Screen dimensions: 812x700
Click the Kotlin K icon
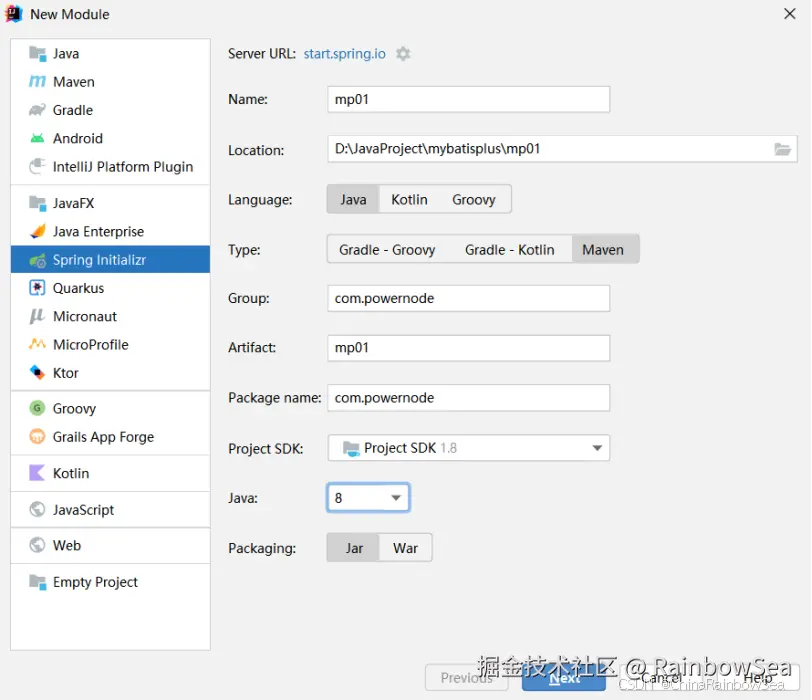click(x=37, y=473)
